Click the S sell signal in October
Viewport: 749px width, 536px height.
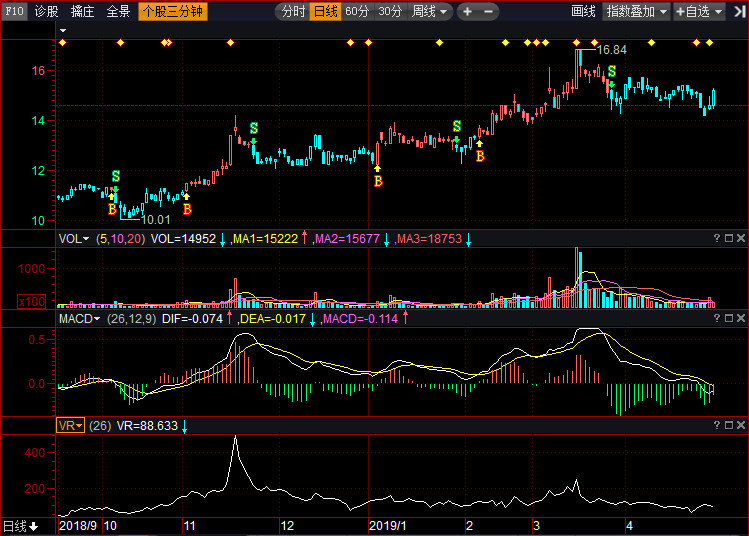point(116,176)
